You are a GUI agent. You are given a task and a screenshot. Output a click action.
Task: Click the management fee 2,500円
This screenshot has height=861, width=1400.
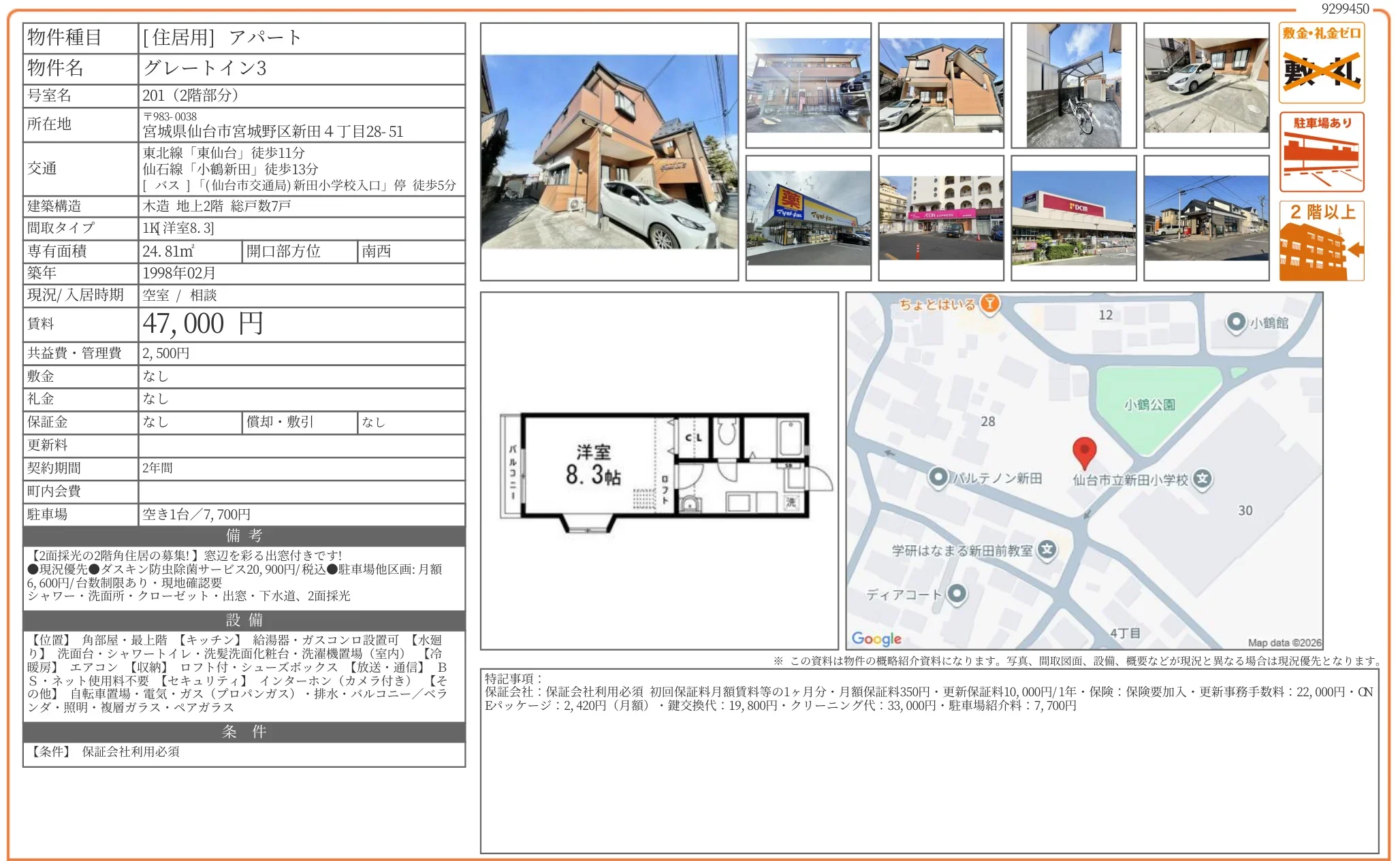click(166, 353)
